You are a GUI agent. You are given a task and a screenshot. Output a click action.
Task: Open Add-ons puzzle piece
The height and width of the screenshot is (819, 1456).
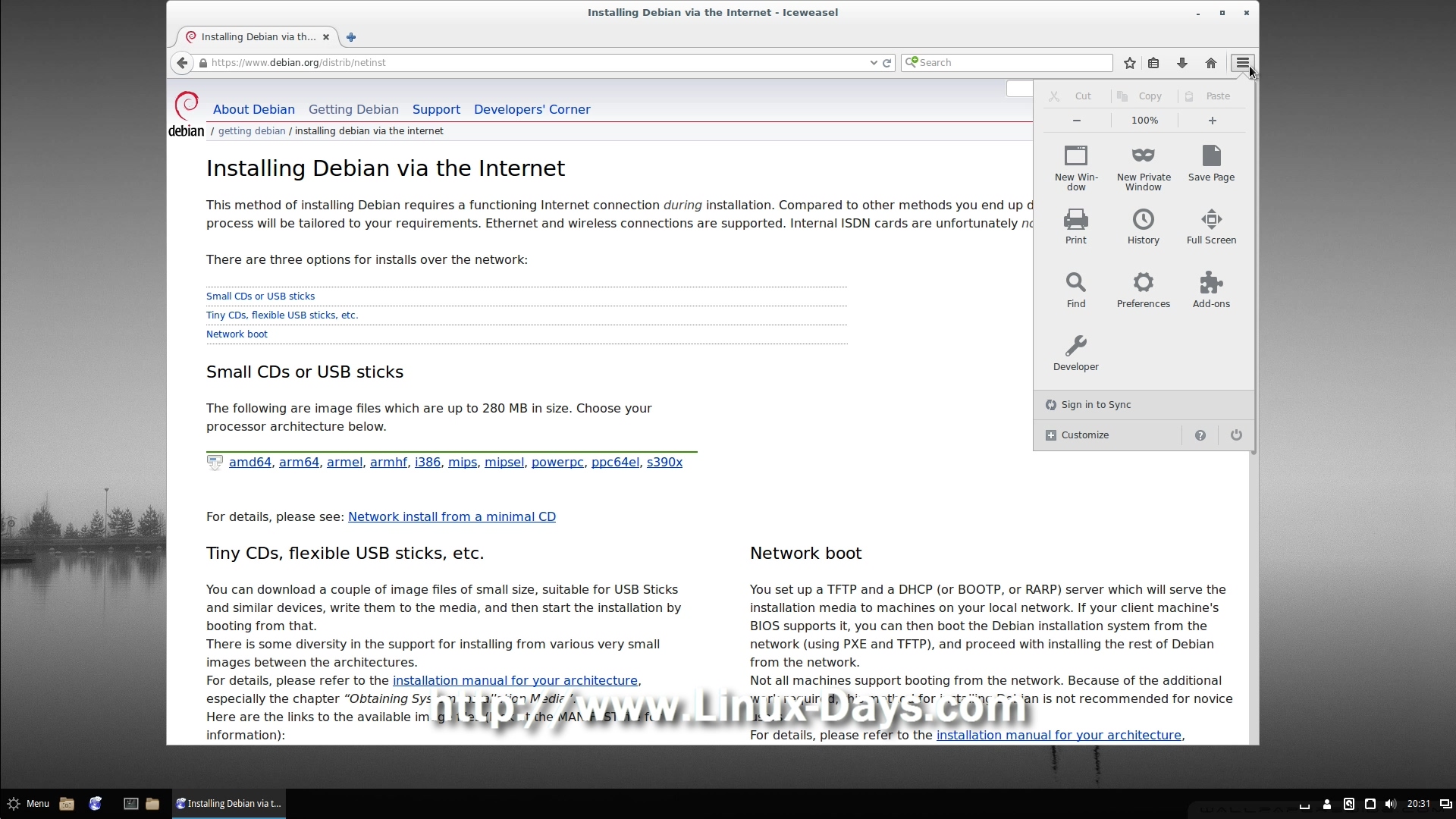[1211, 290]
